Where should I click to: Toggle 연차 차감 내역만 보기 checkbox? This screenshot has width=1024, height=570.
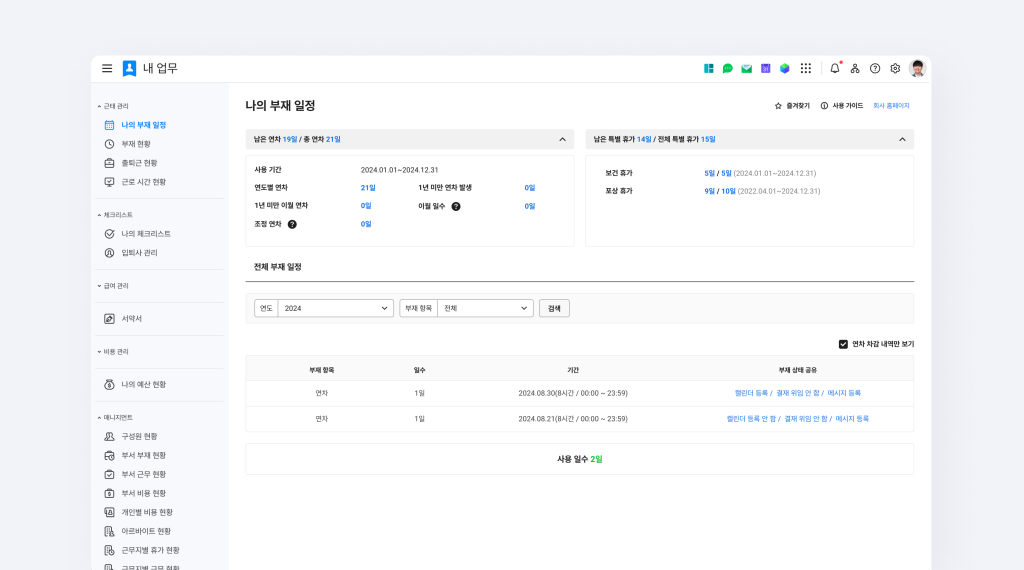pyautogui.click(x=843, y=344)
